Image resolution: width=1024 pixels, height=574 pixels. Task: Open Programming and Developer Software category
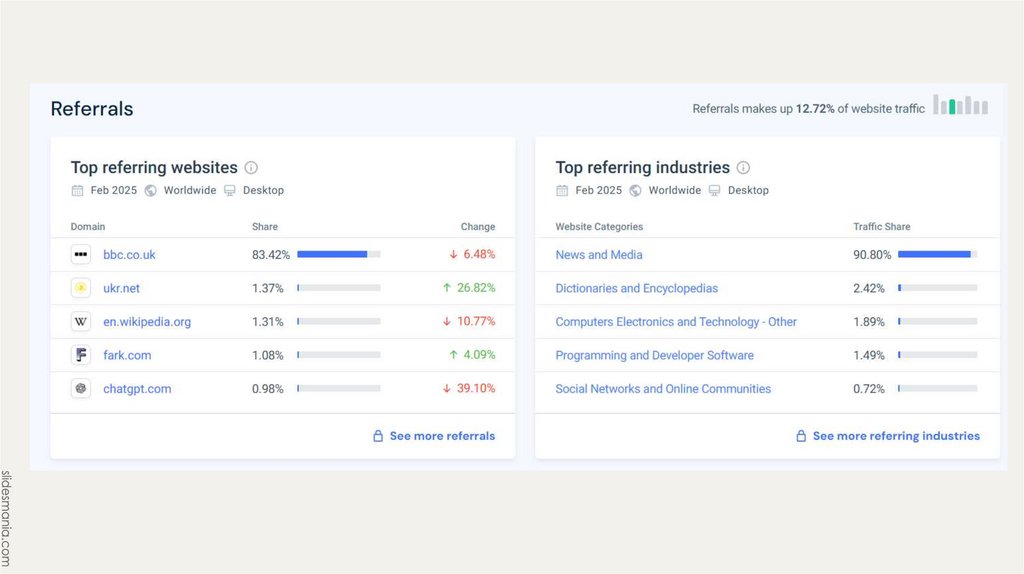click(655, 355)
